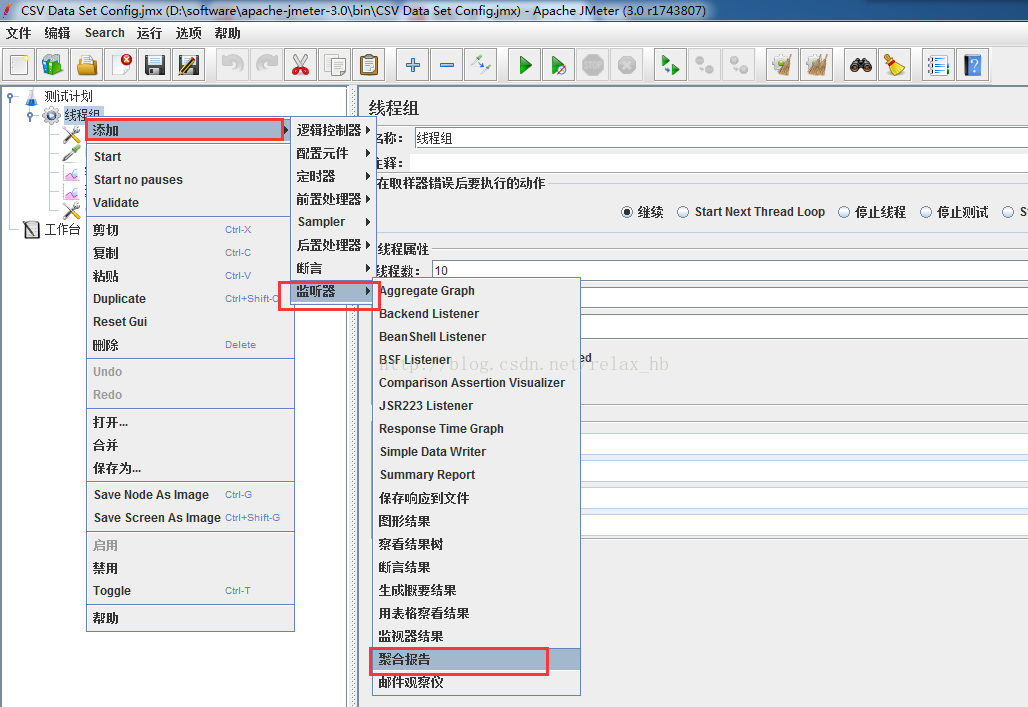1028x707 pixels.
Task: Open the 运行 menu
Action: [149, 33]
